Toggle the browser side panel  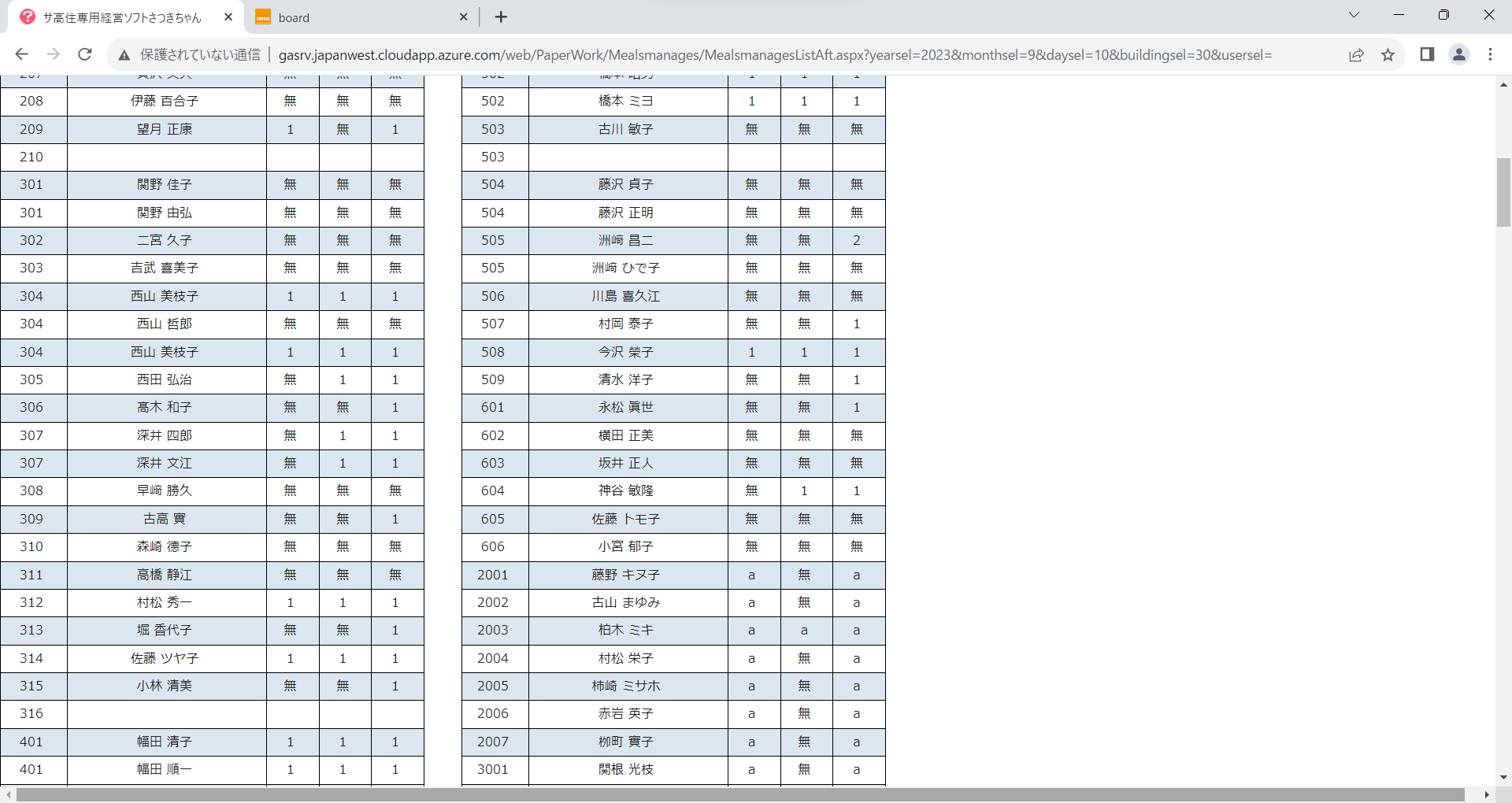(1427, 54)
